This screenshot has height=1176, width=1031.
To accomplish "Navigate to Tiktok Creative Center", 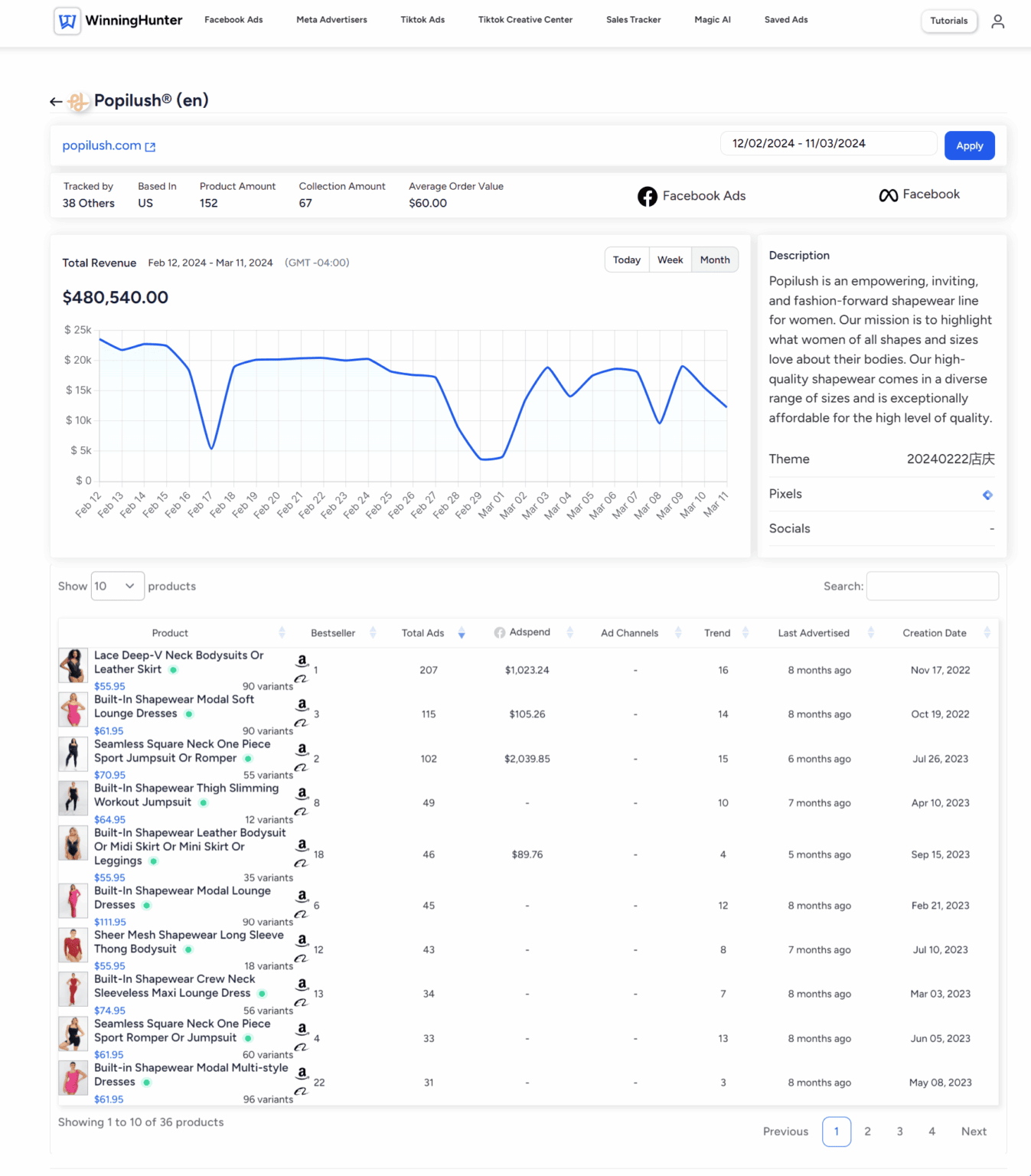I will [525, 20].
